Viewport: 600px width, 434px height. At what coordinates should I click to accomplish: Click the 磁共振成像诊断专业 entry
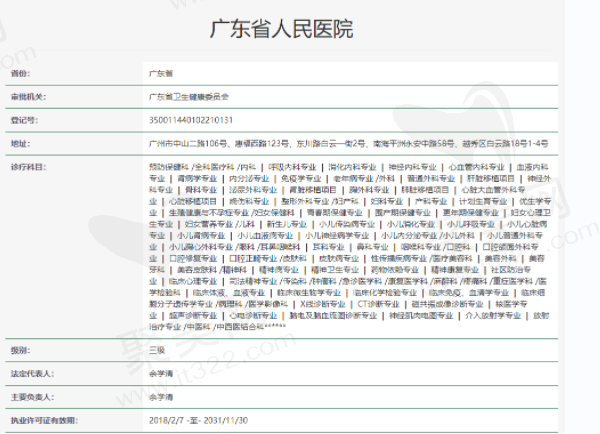(447, 304)
